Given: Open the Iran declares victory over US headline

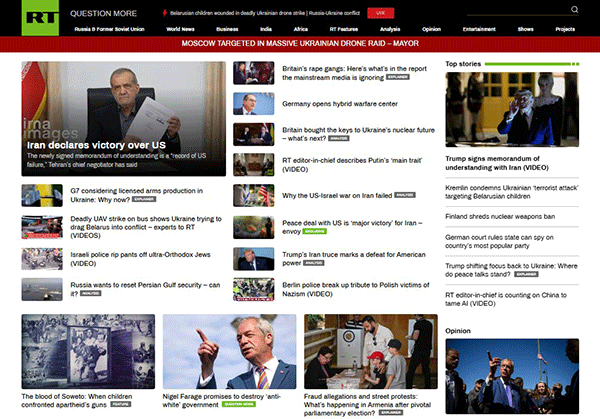Looking at the screenshot, I should (96, 145).
